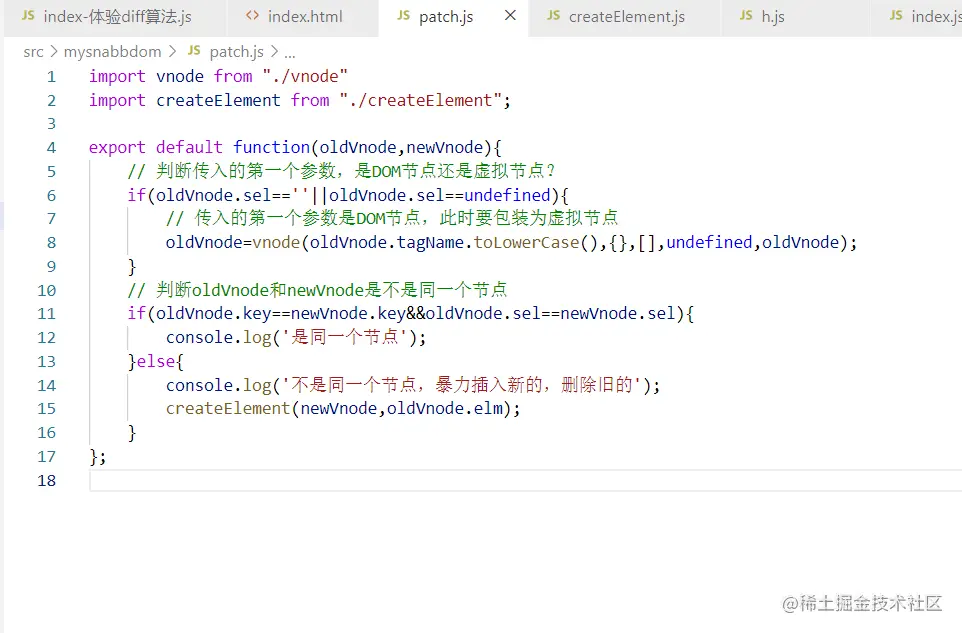This screenshot has height=633, width=962.
Task: Click the HTML icon on the index.html tab
Action: [x=254, y=16]
